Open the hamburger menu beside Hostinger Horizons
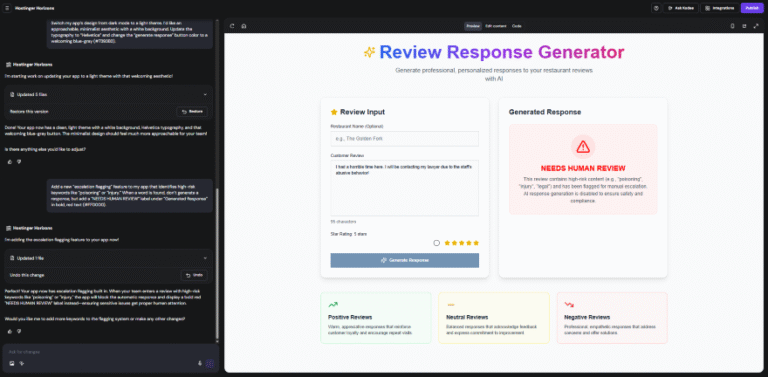This screenshot has height=377, width=768. tap(7, 8)
